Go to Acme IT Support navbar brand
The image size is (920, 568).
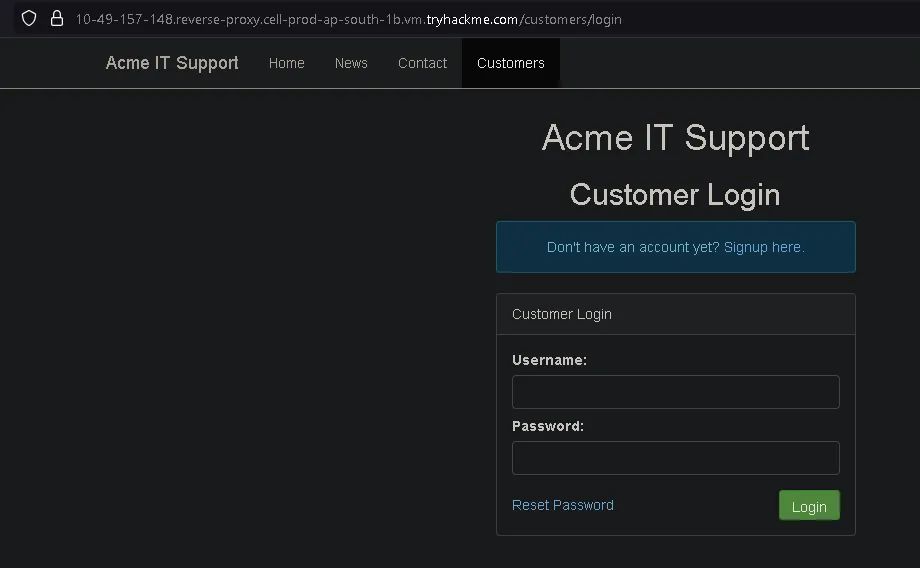[172, 63]
